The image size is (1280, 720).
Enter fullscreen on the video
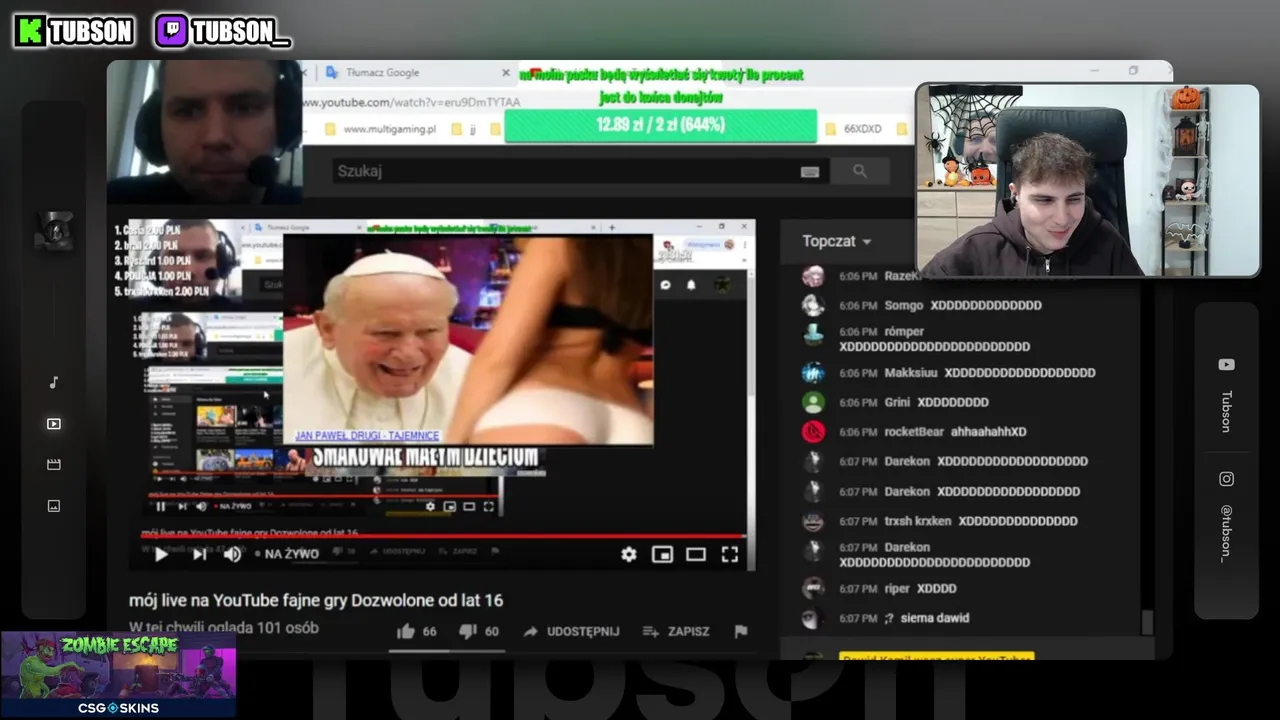pyautogui.click(x=730, y=554)
